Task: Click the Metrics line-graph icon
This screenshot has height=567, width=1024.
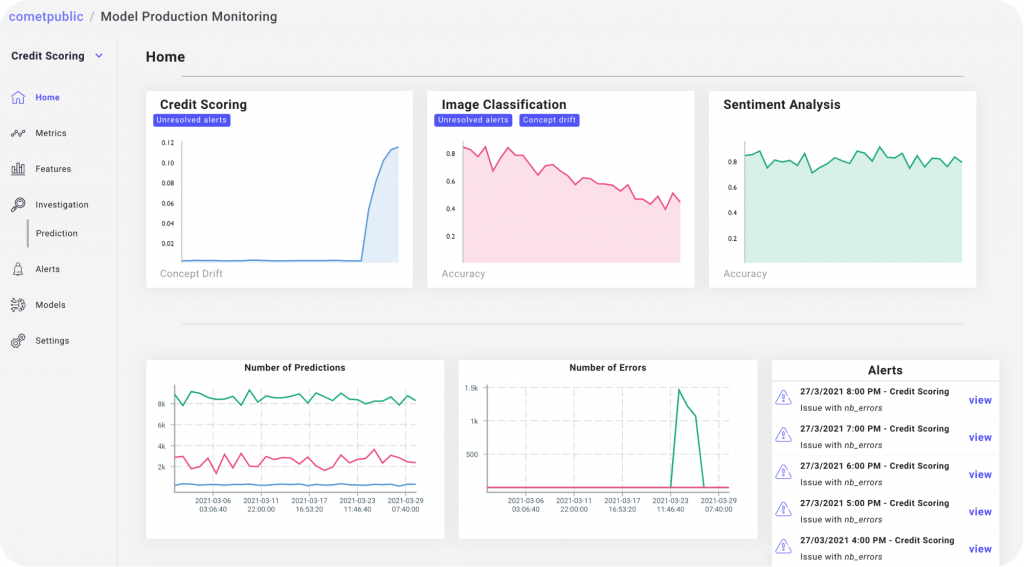Action: point(18,133)
